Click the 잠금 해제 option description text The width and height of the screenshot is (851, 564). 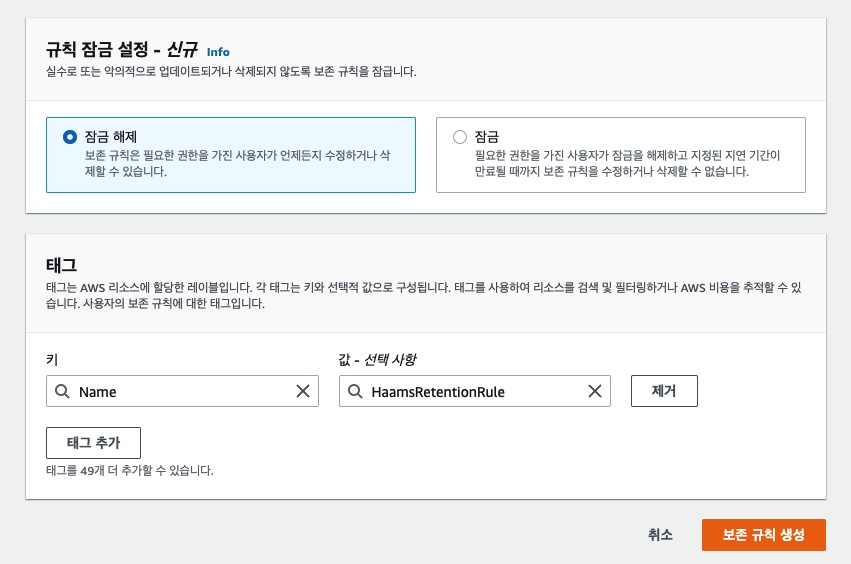click(x=237, y=163)
